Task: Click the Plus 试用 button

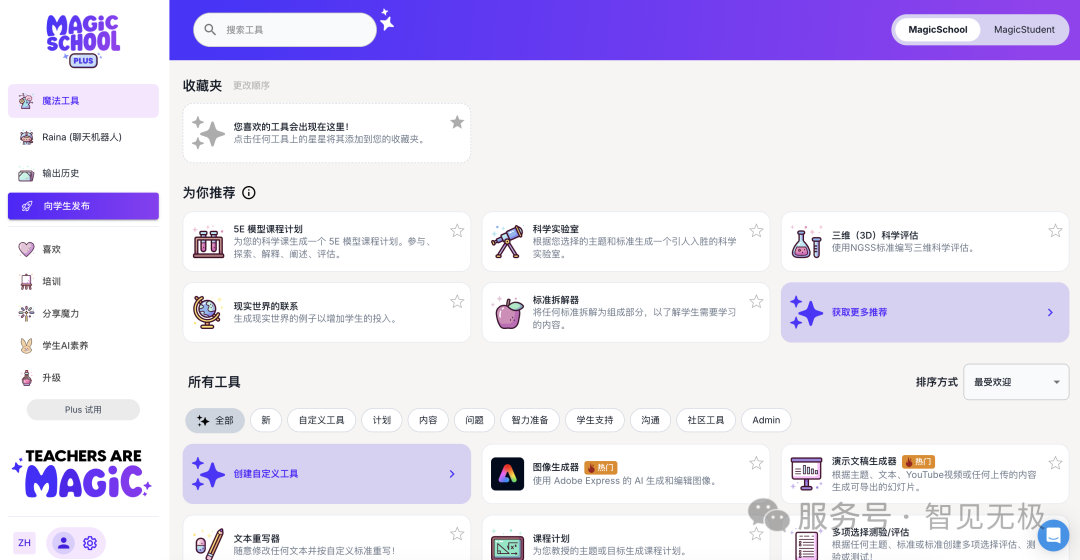Action: pos(83,410)
